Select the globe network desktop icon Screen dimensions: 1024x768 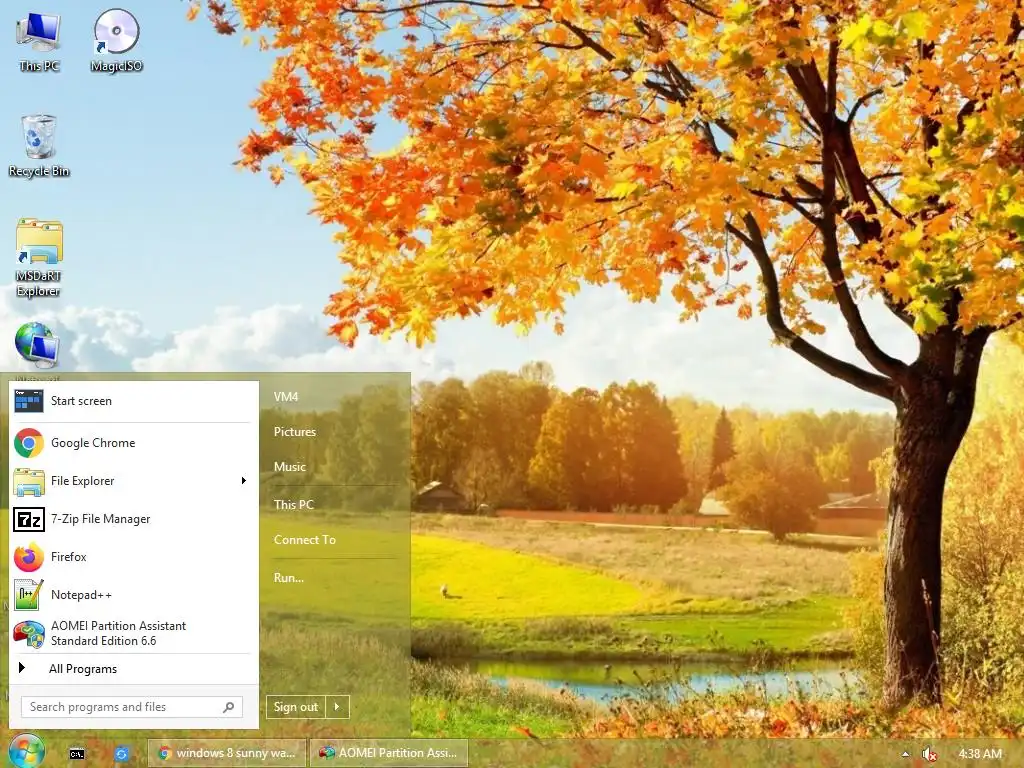(37, 344)
